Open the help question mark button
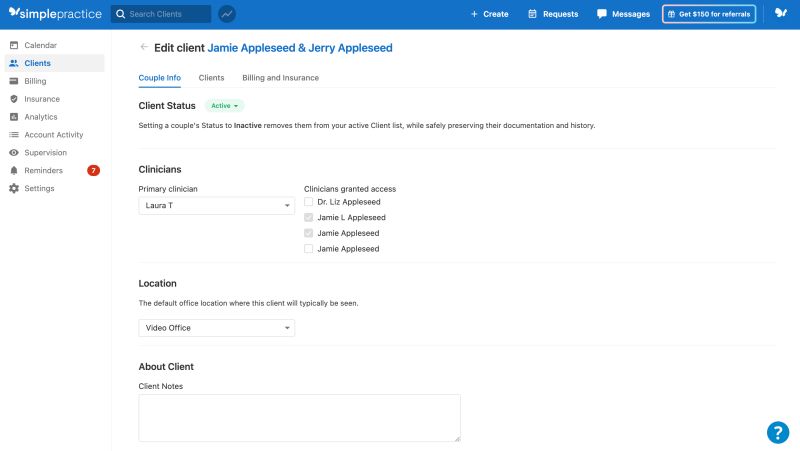The image size is (800, 451). 778,433
